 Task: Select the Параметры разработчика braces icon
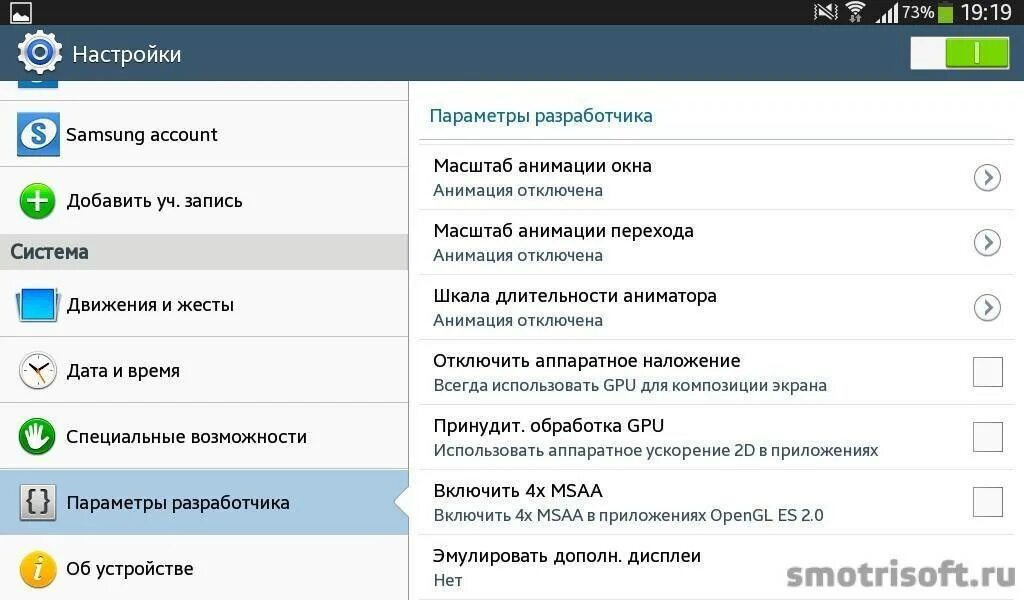[x=36, y=502]
